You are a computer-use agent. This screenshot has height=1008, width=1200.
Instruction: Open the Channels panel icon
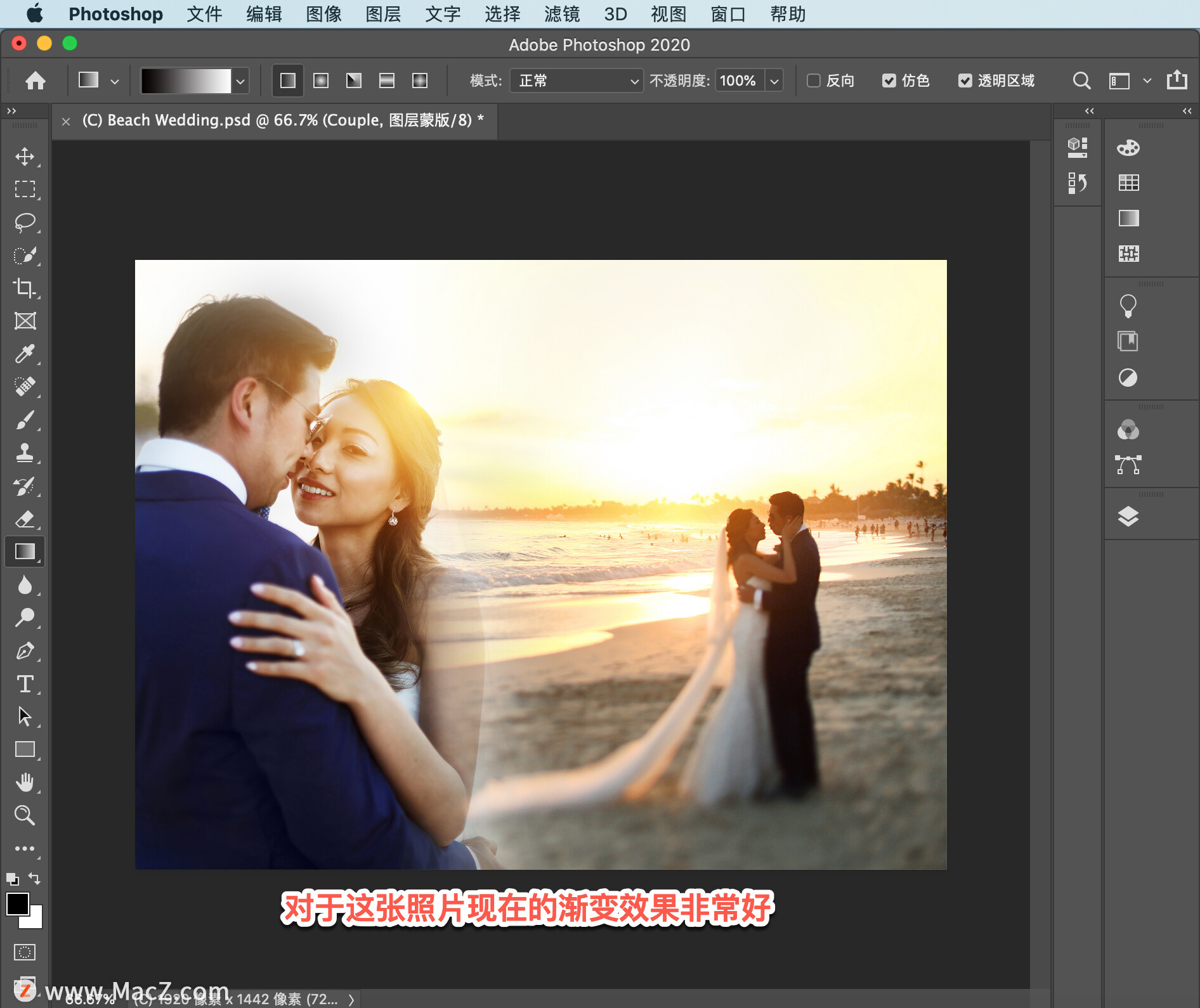pos(1128,430)
